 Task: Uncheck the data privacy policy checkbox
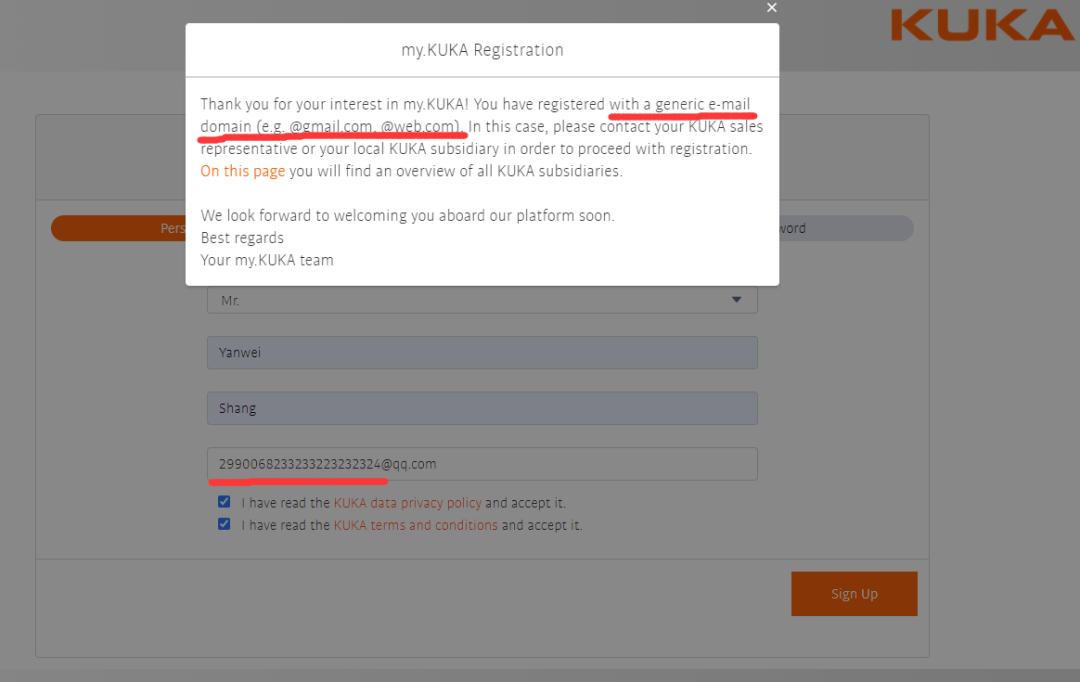pos(224,502)
